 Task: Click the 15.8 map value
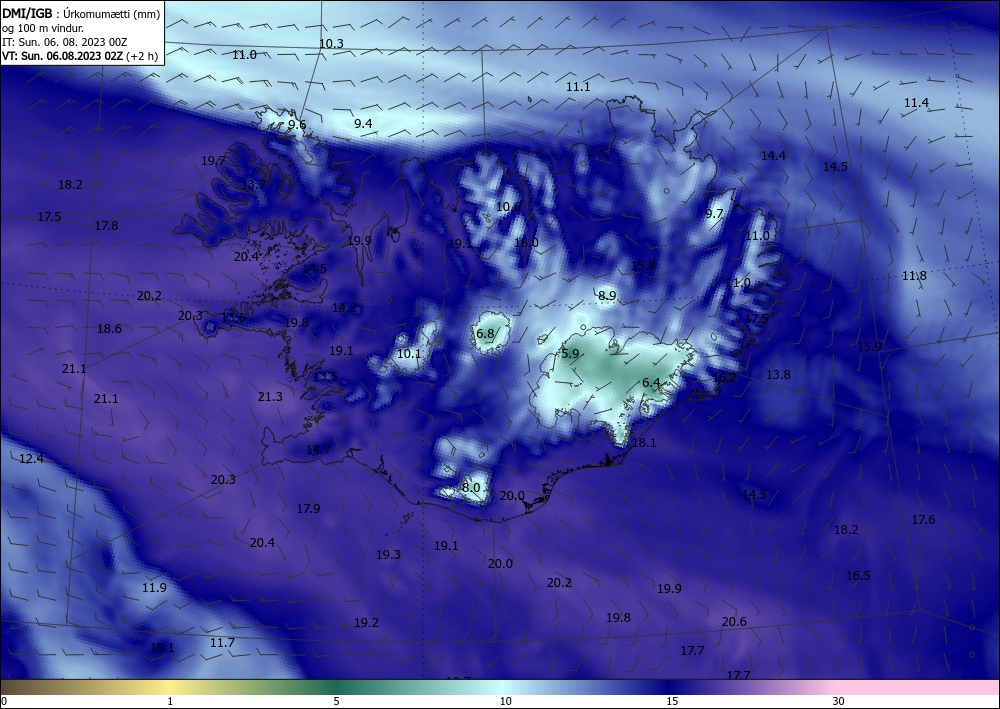(643, 265)
